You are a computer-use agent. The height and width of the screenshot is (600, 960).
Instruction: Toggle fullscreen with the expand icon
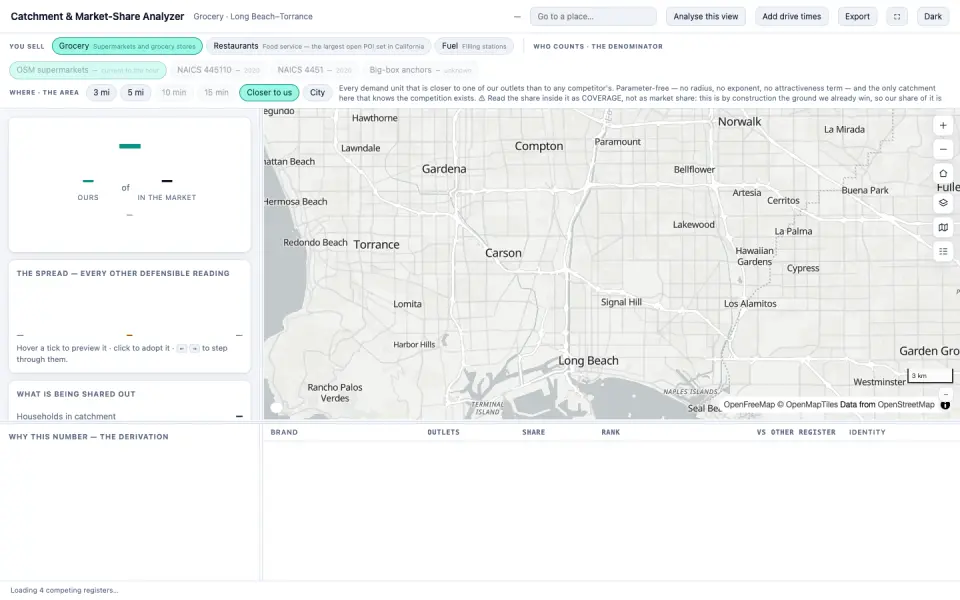897,17
